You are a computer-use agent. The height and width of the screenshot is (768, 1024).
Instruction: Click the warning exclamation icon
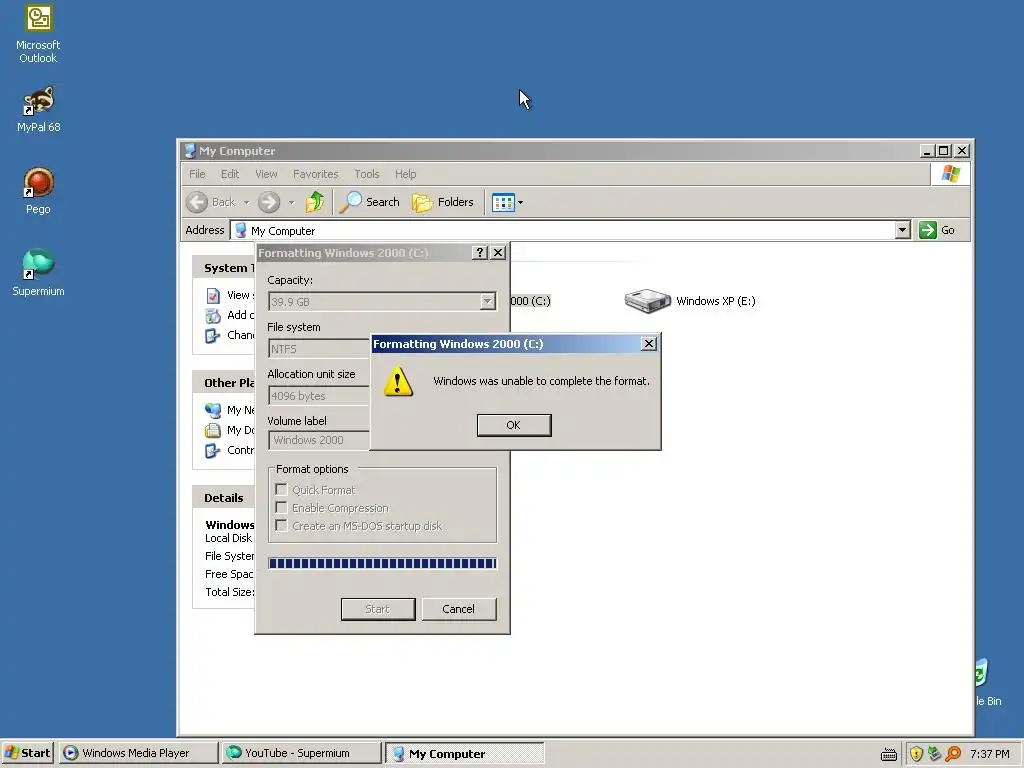click(x=398, y=381)
